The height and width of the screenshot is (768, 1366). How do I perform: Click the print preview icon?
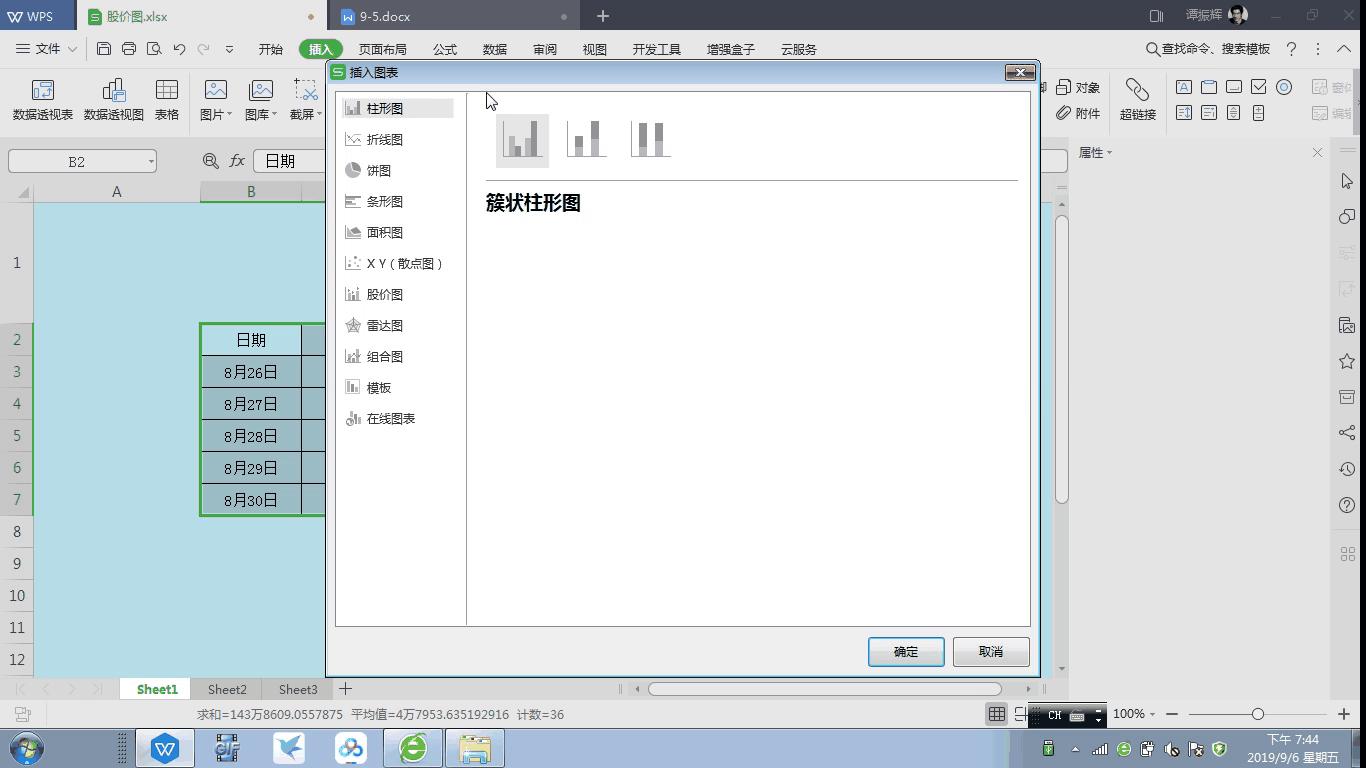tap(154, 49)
